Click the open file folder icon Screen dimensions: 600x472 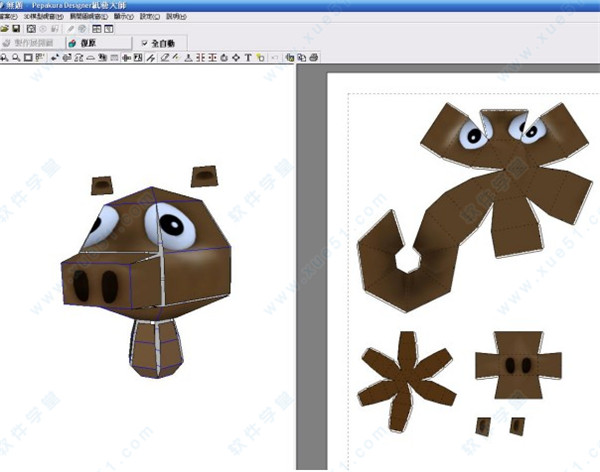tap(5, 30)
